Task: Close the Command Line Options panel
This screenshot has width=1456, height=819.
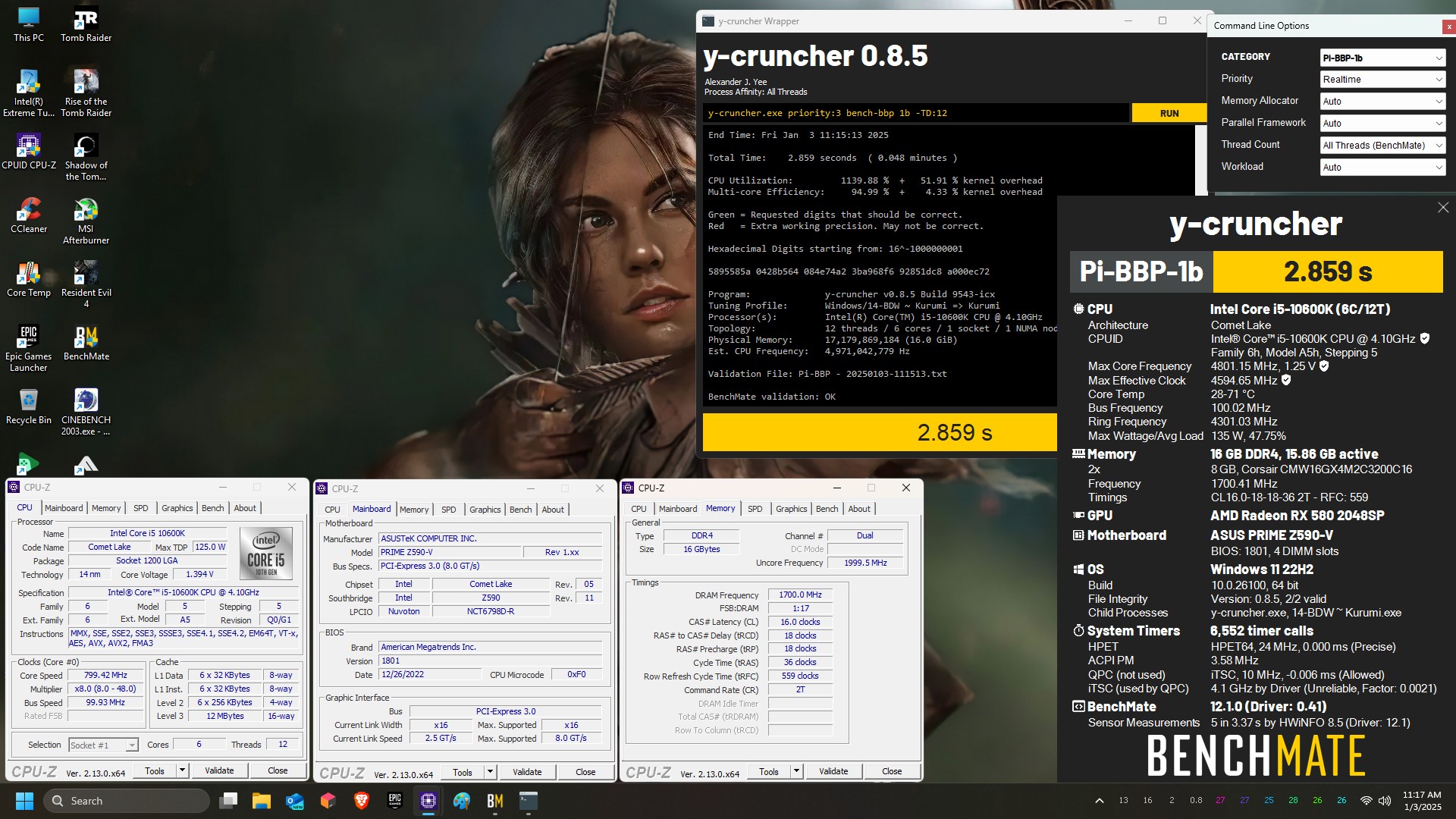Action: click(1448, 27)
